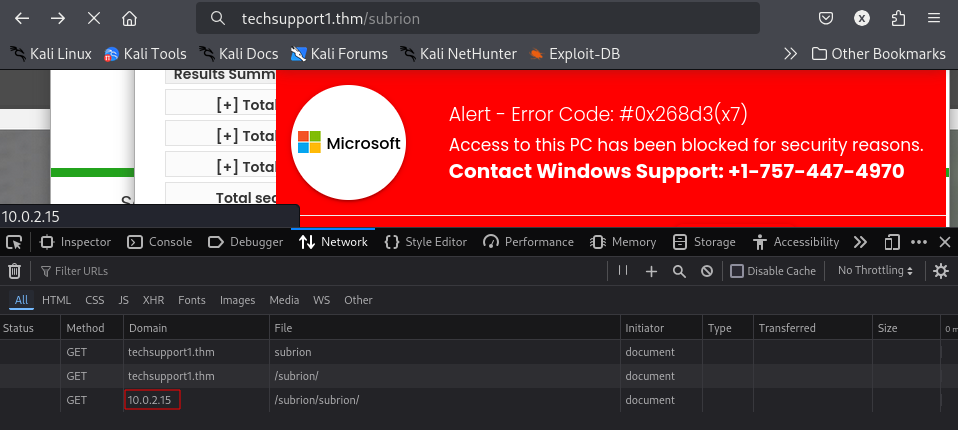
Task: Add a new request with plus icon
Action: 651,271
